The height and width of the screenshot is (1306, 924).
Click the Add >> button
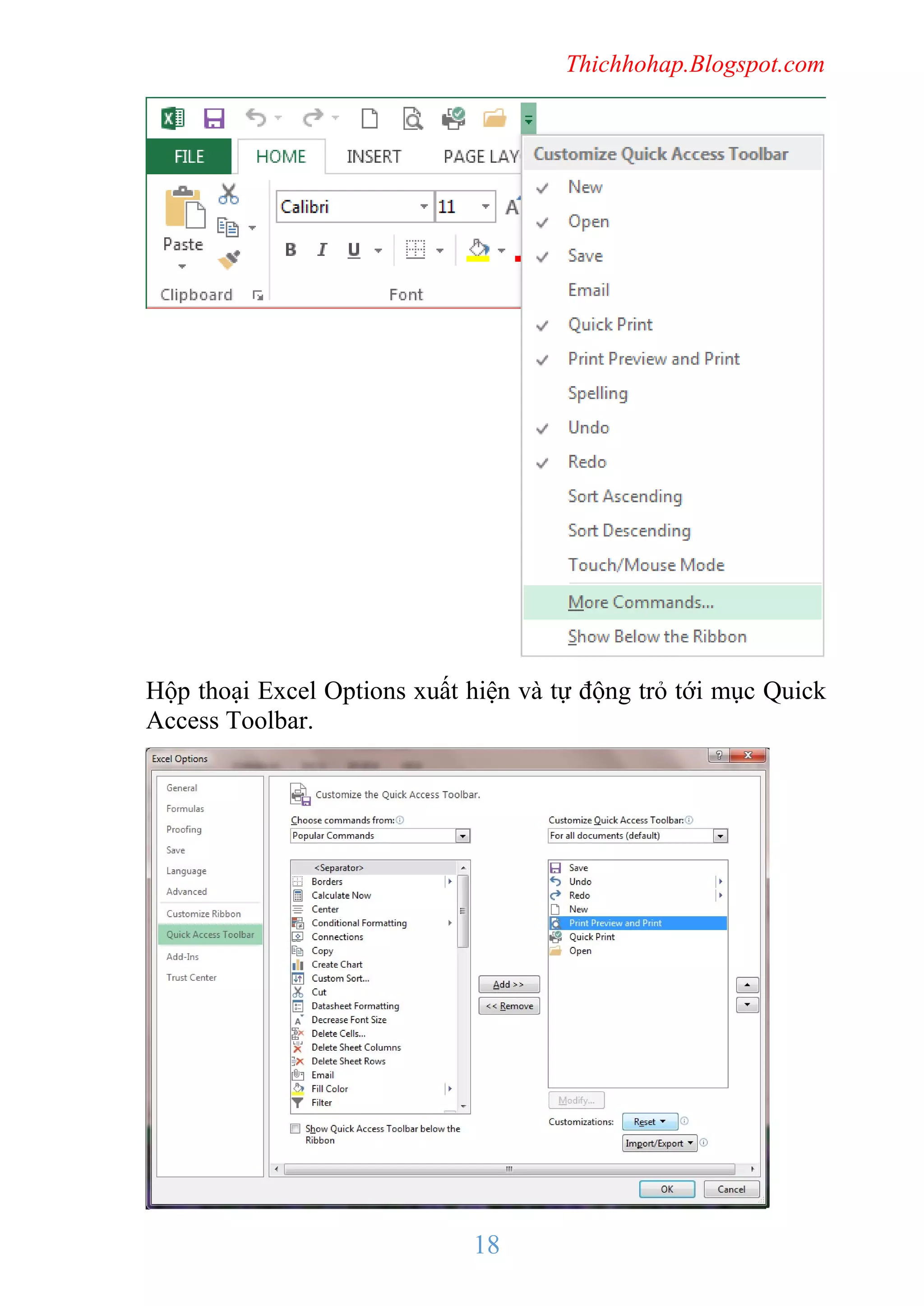coord(508,985)
